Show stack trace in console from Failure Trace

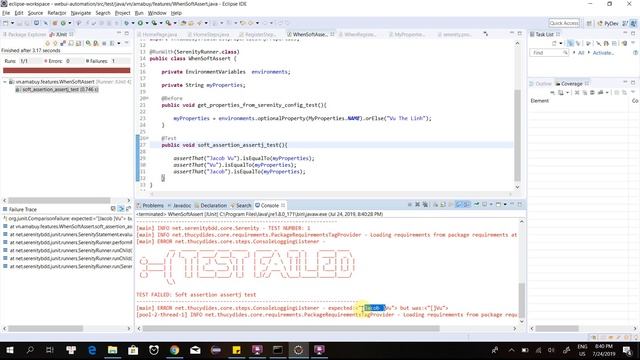pyautogui.click(x=113, y=209)
